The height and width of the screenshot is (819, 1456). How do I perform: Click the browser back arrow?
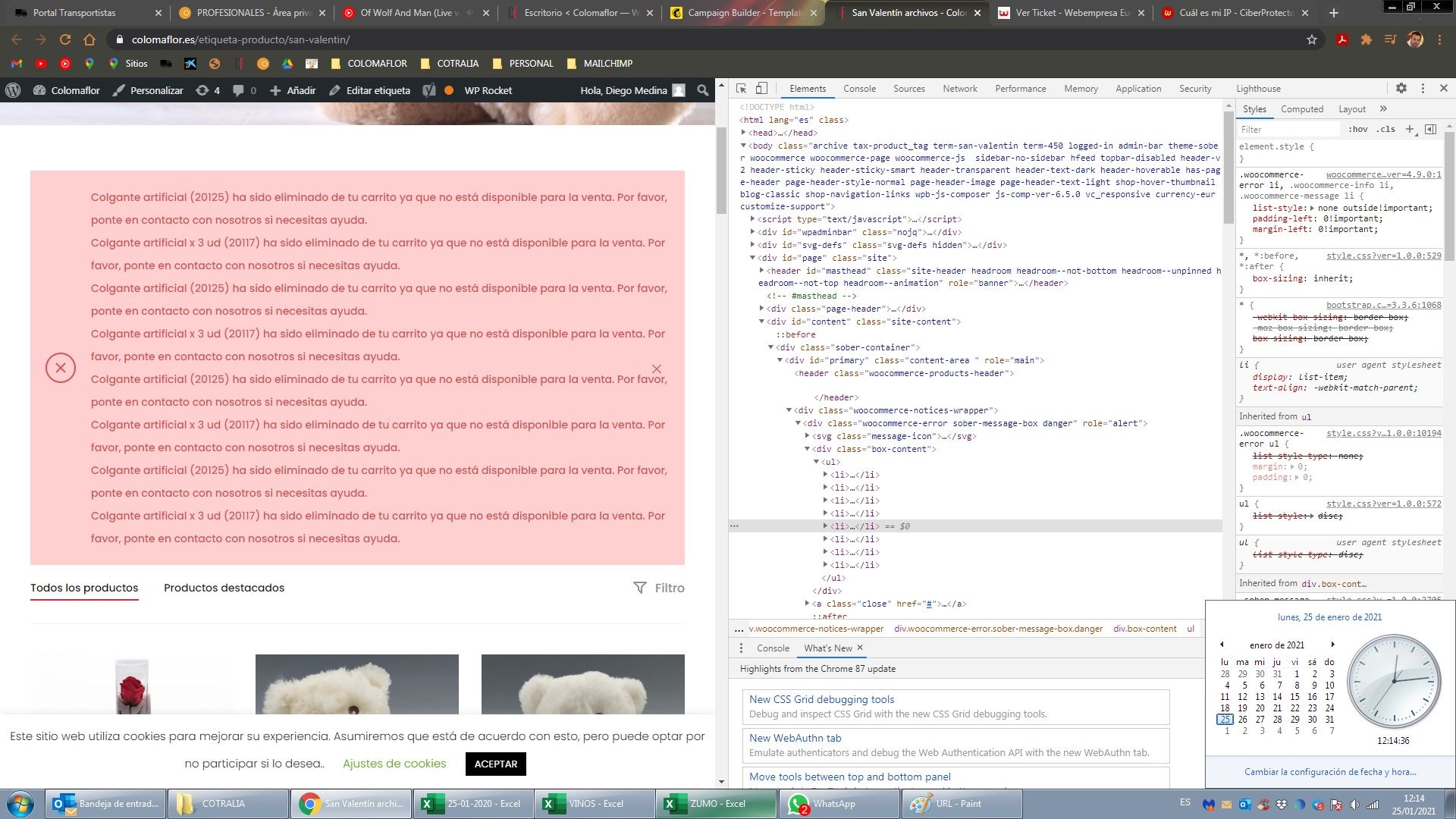(x=17, y=39)
